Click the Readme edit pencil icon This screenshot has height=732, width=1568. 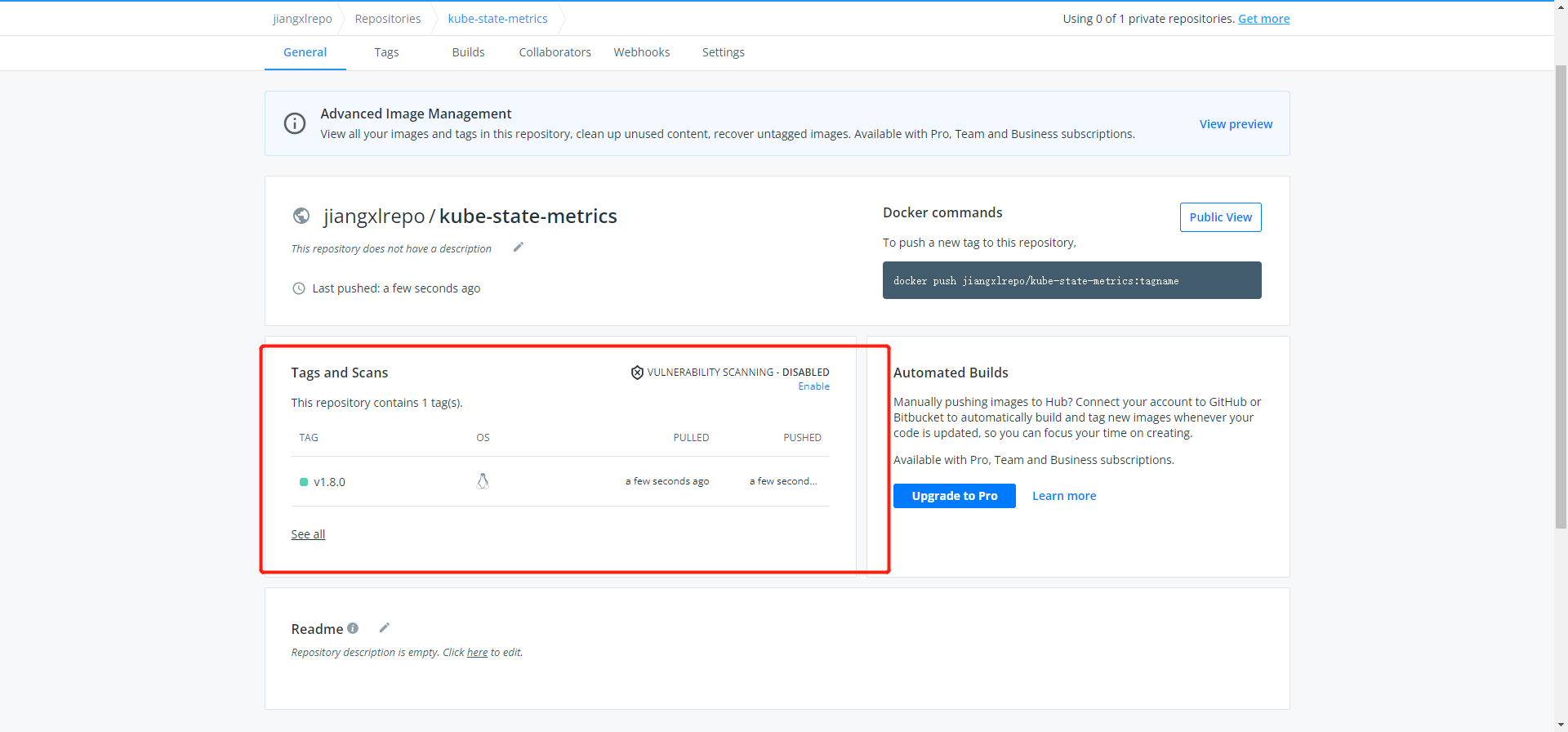coord(384,627)
